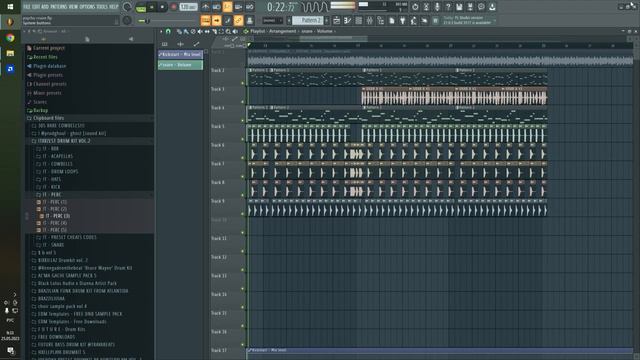Select 'Kickstart - Mix level' in picker
The width and height of the screenshot is (640, 360).
pos(180,54)
